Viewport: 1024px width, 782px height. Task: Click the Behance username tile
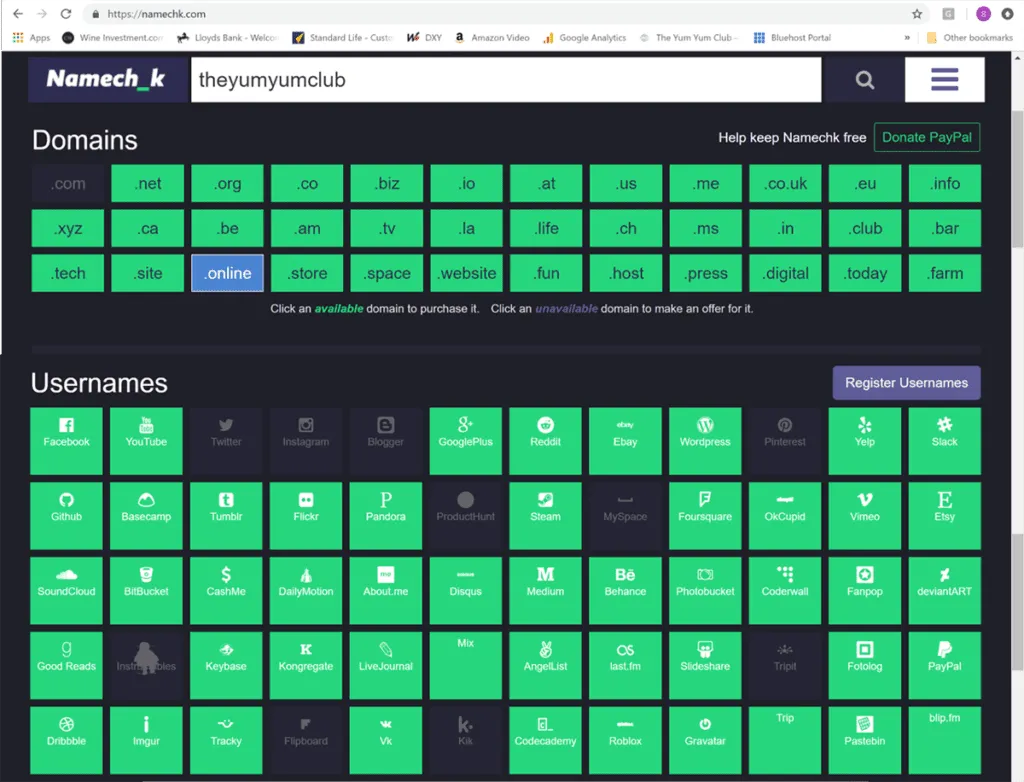click(625, 591)
